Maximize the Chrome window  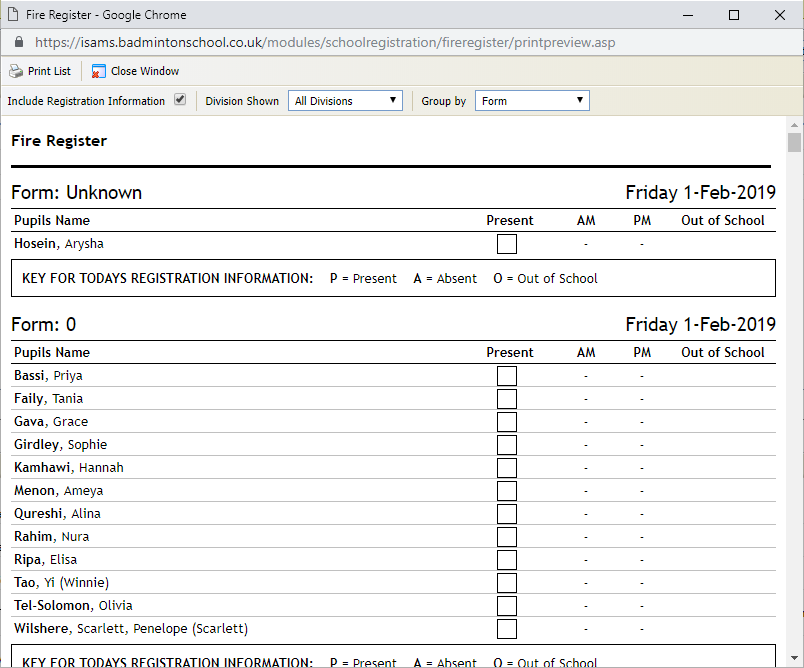coord(734,15)
